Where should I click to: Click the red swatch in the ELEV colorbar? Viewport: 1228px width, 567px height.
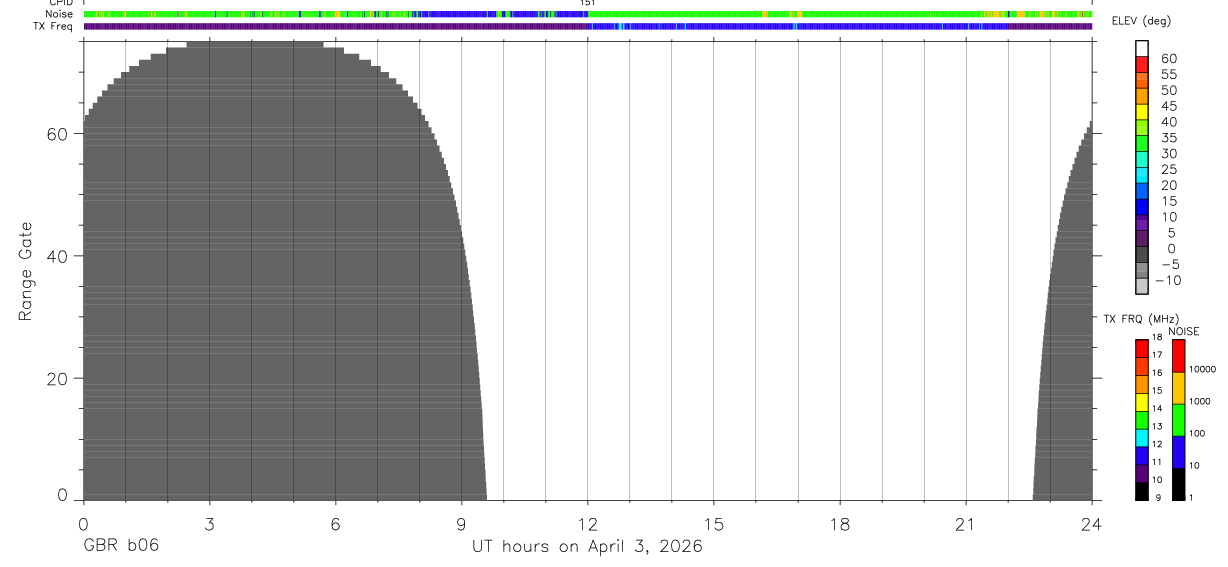click(x=1142, y=64)
